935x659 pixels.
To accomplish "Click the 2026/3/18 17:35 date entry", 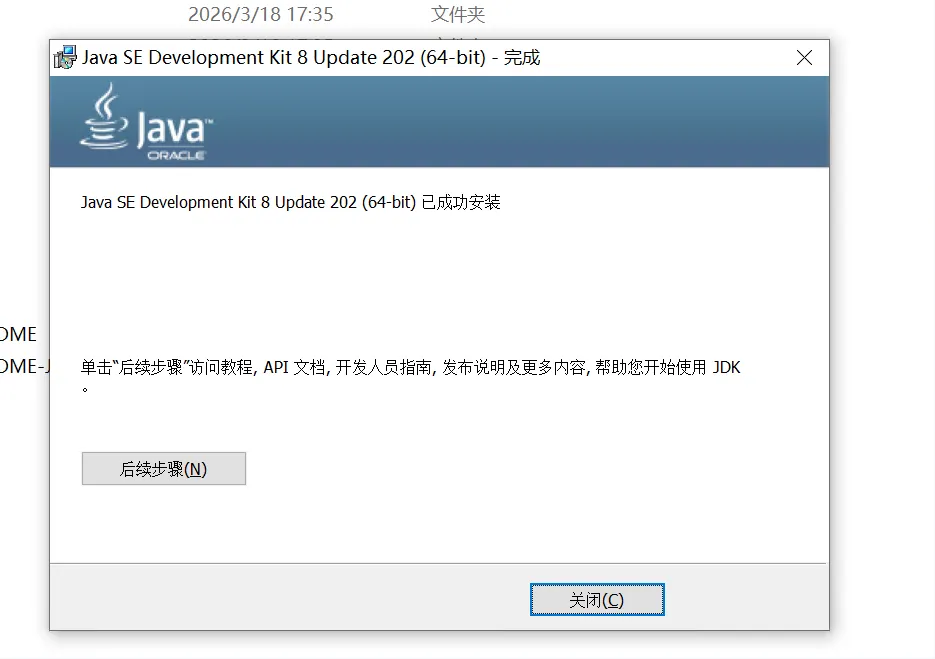I will (x=261, y=14).
